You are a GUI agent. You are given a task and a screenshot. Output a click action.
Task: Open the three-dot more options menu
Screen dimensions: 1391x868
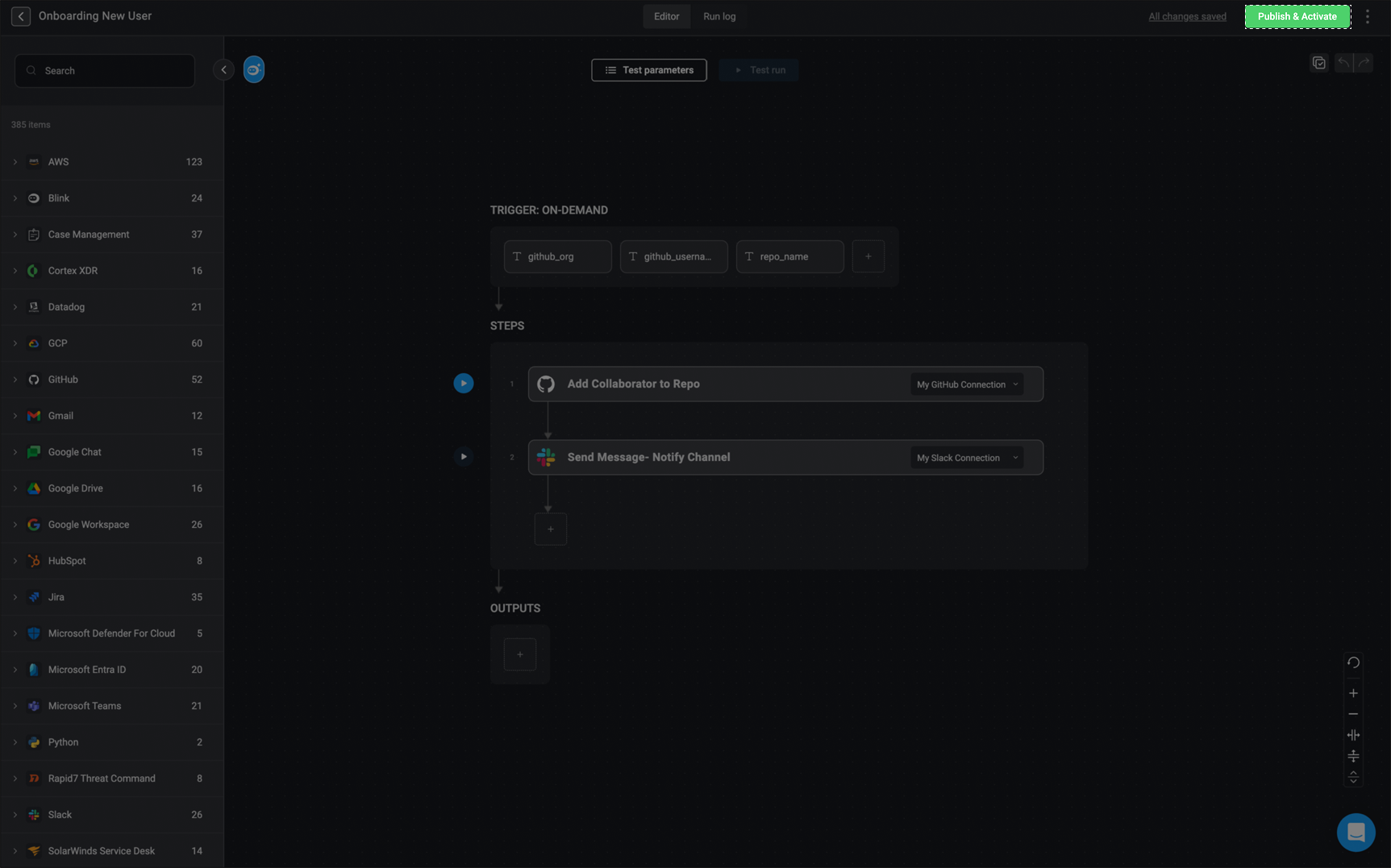[1368, 16]
